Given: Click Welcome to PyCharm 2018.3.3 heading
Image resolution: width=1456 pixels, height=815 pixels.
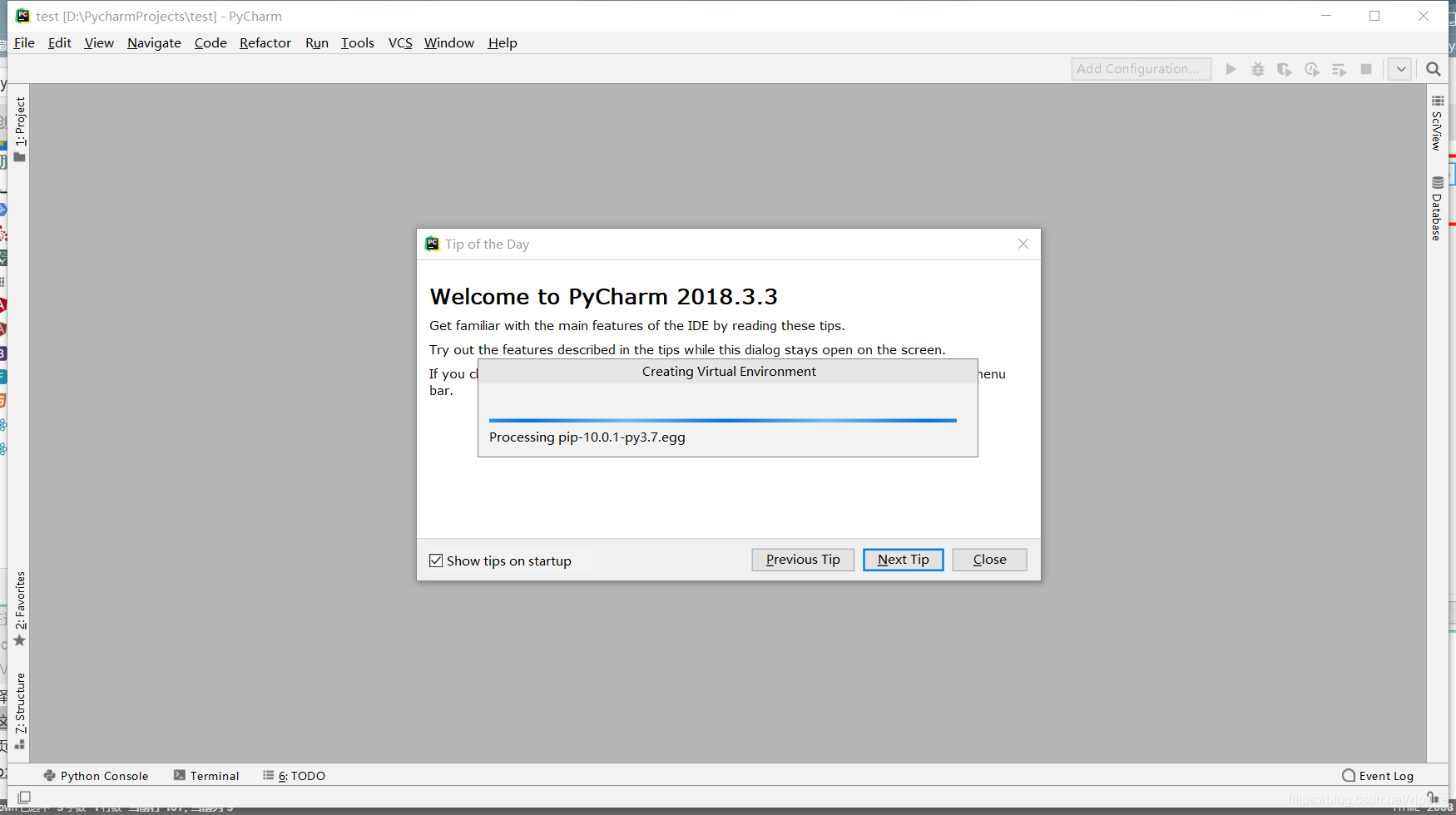Looking at the screenshot, I should tap(604, 297).
